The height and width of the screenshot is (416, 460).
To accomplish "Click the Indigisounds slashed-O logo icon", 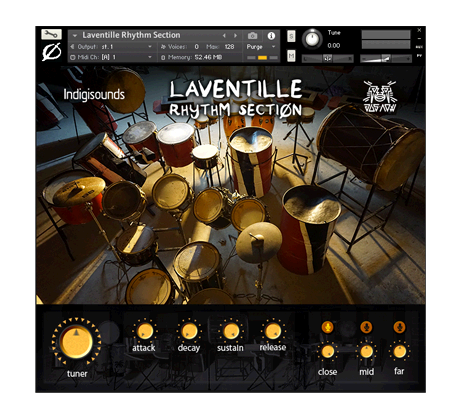I will 52,52.
